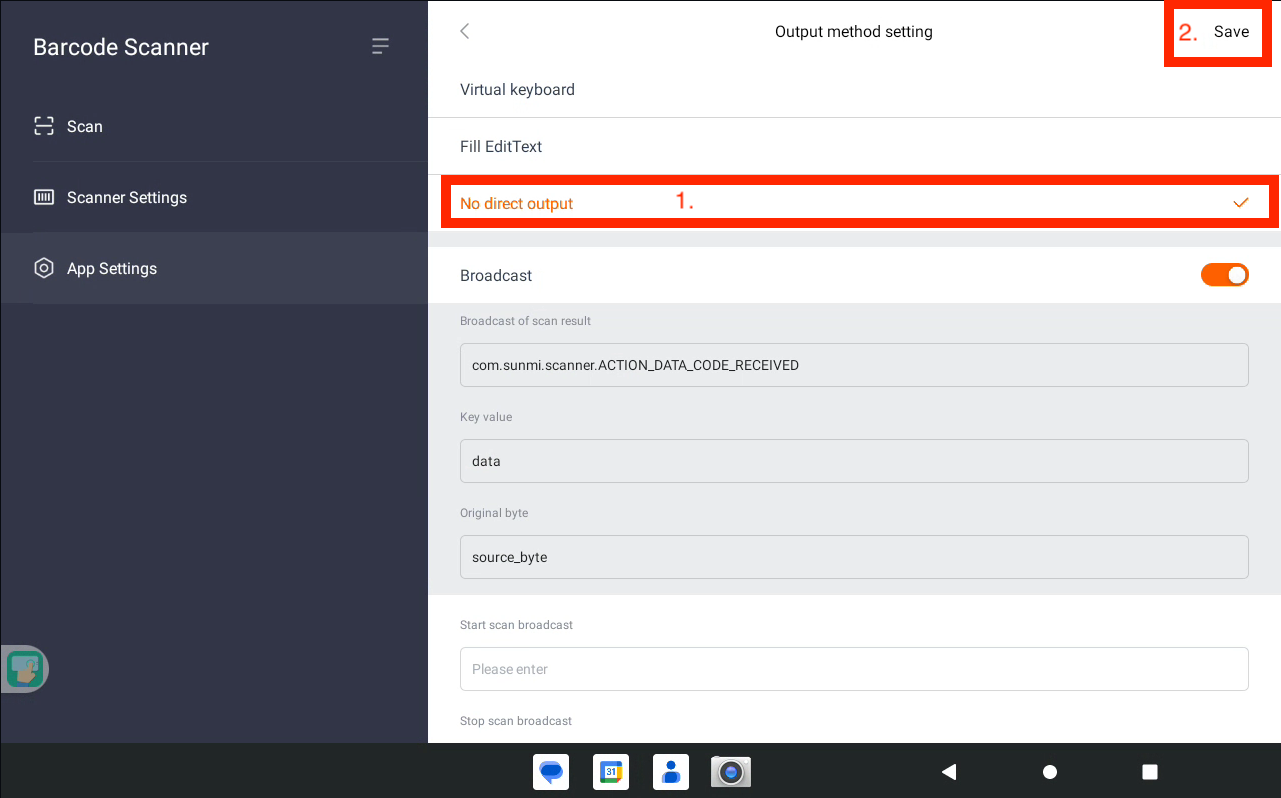1281x798 pixels.
Task: Click the Scanner Settings barcode icon
Action: click(44, 197)
